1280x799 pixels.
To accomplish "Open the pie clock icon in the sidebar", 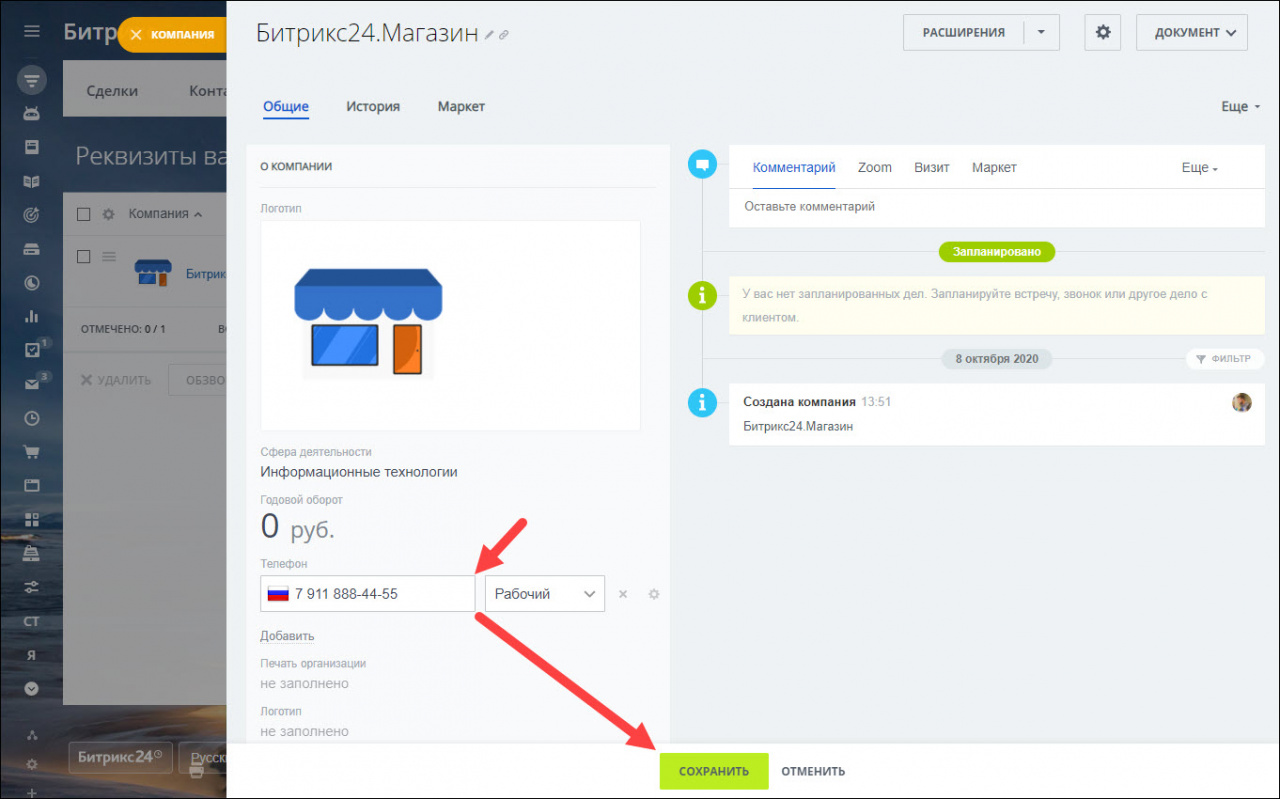I will tap(32, 283).
